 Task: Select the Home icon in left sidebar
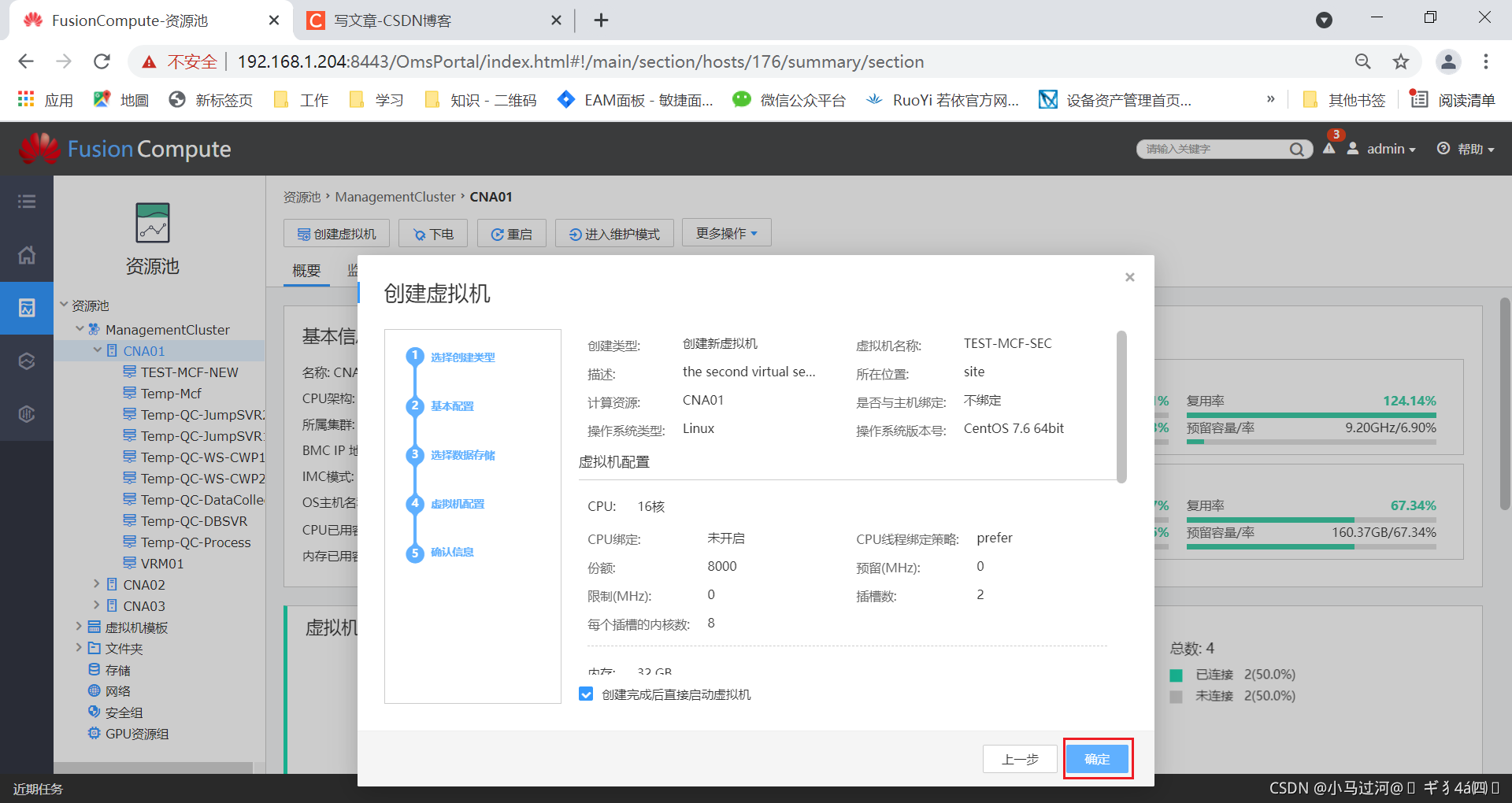pyautogui.click(x=26, y=255)
